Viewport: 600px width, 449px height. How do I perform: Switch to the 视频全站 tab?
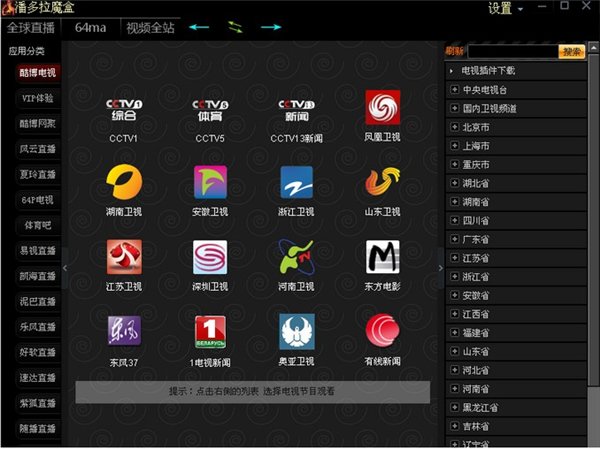(150, 28)
